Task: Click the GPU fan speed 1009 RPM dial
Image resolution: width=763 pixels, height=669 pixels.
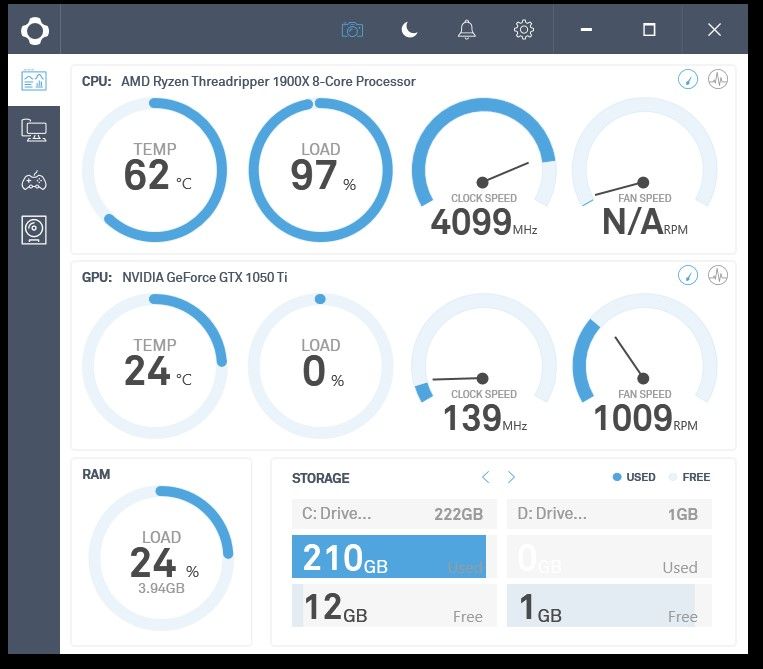Action: [644, 364]
